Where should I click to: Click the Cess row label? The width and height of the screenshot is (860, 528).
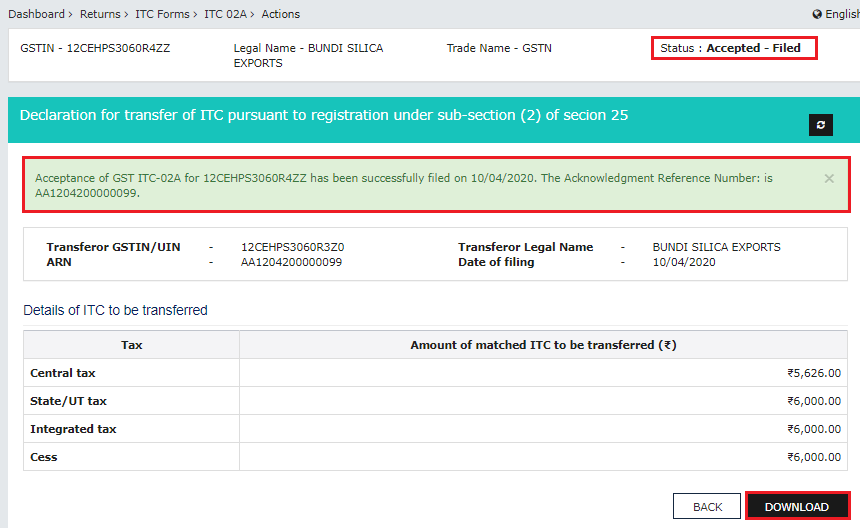coord(43,457)
